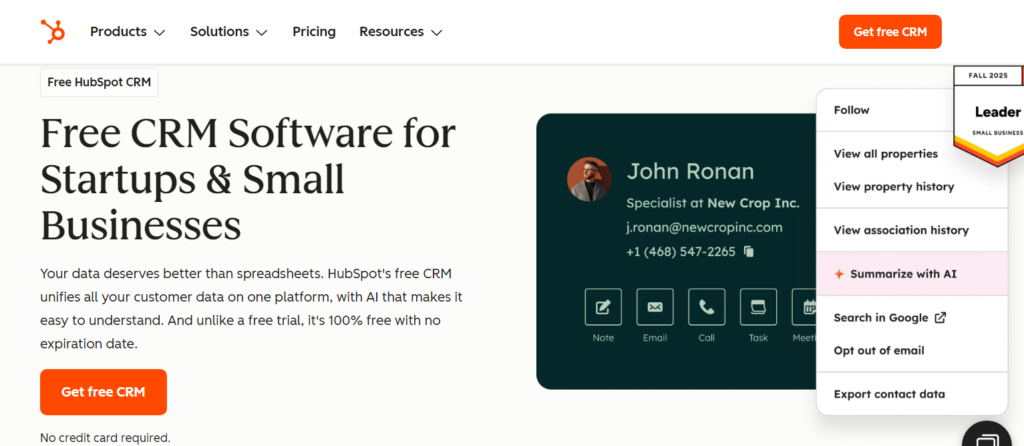Click the Meeting calendar icon

pos(805,307)
